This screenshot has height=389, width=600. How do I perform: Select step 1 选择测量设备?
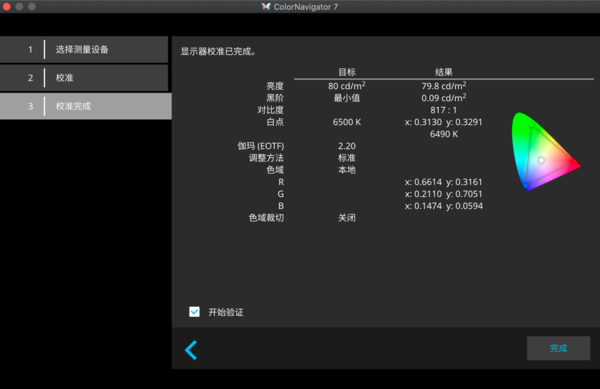(84, 49)
